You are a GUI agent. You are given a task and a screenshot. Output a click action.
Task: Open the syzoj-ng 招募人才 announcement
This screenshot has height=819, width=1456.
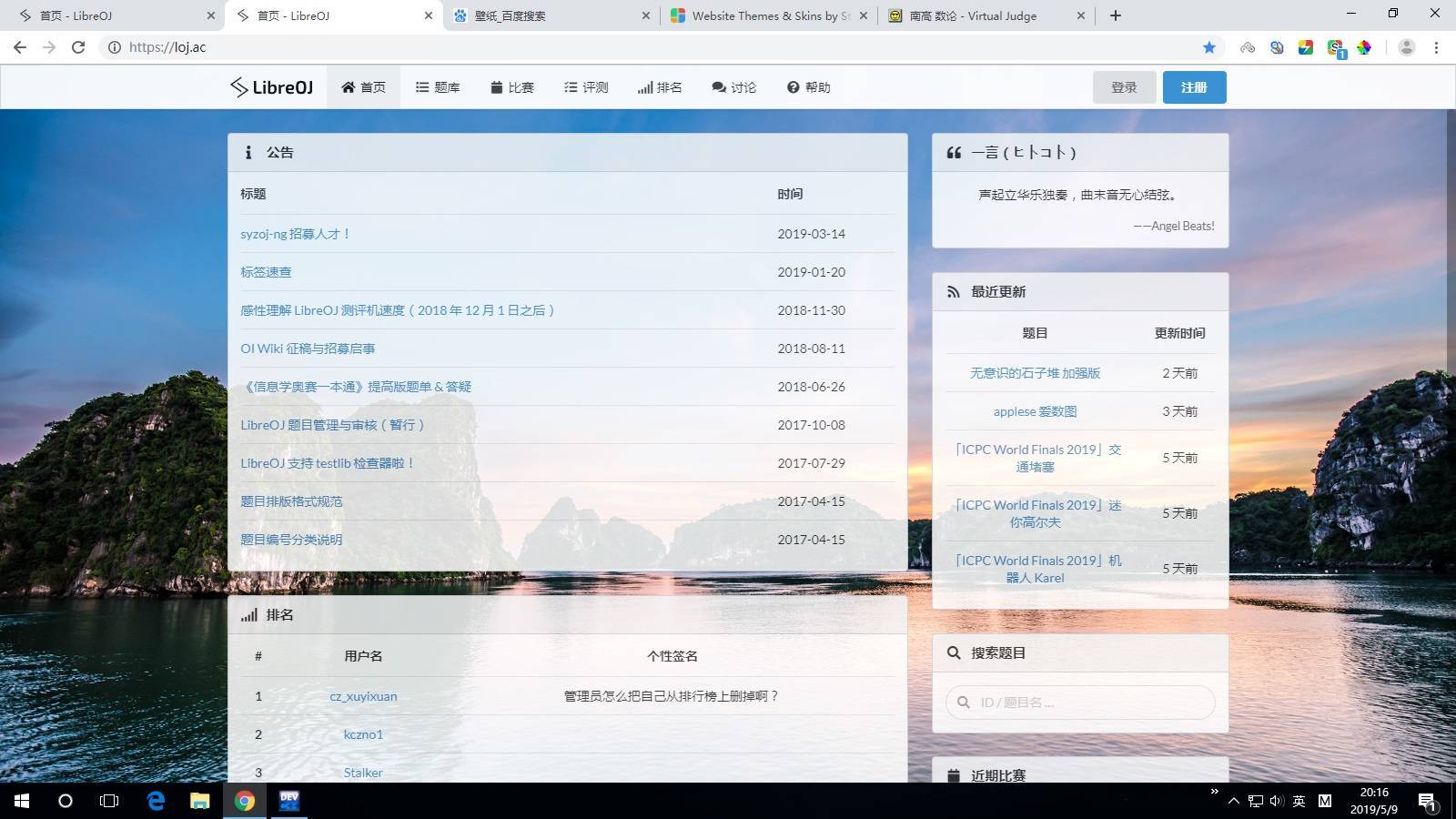[x=294, y=234]
